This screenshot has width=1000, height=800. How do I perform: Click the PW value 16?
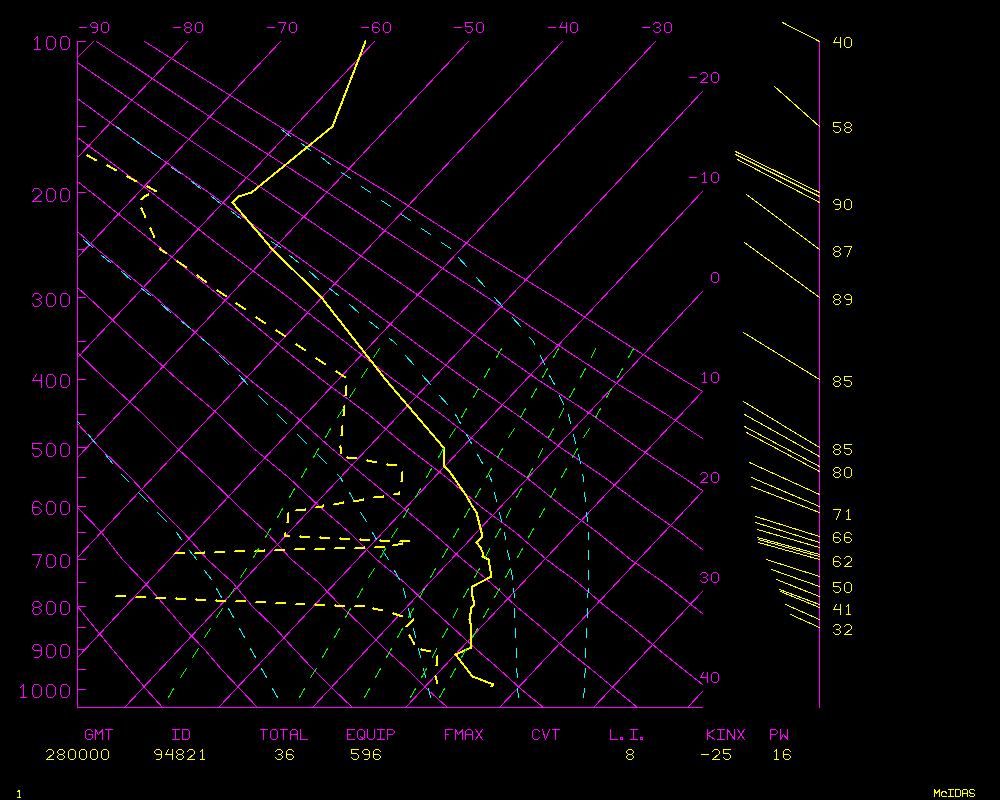coord(781,755)
